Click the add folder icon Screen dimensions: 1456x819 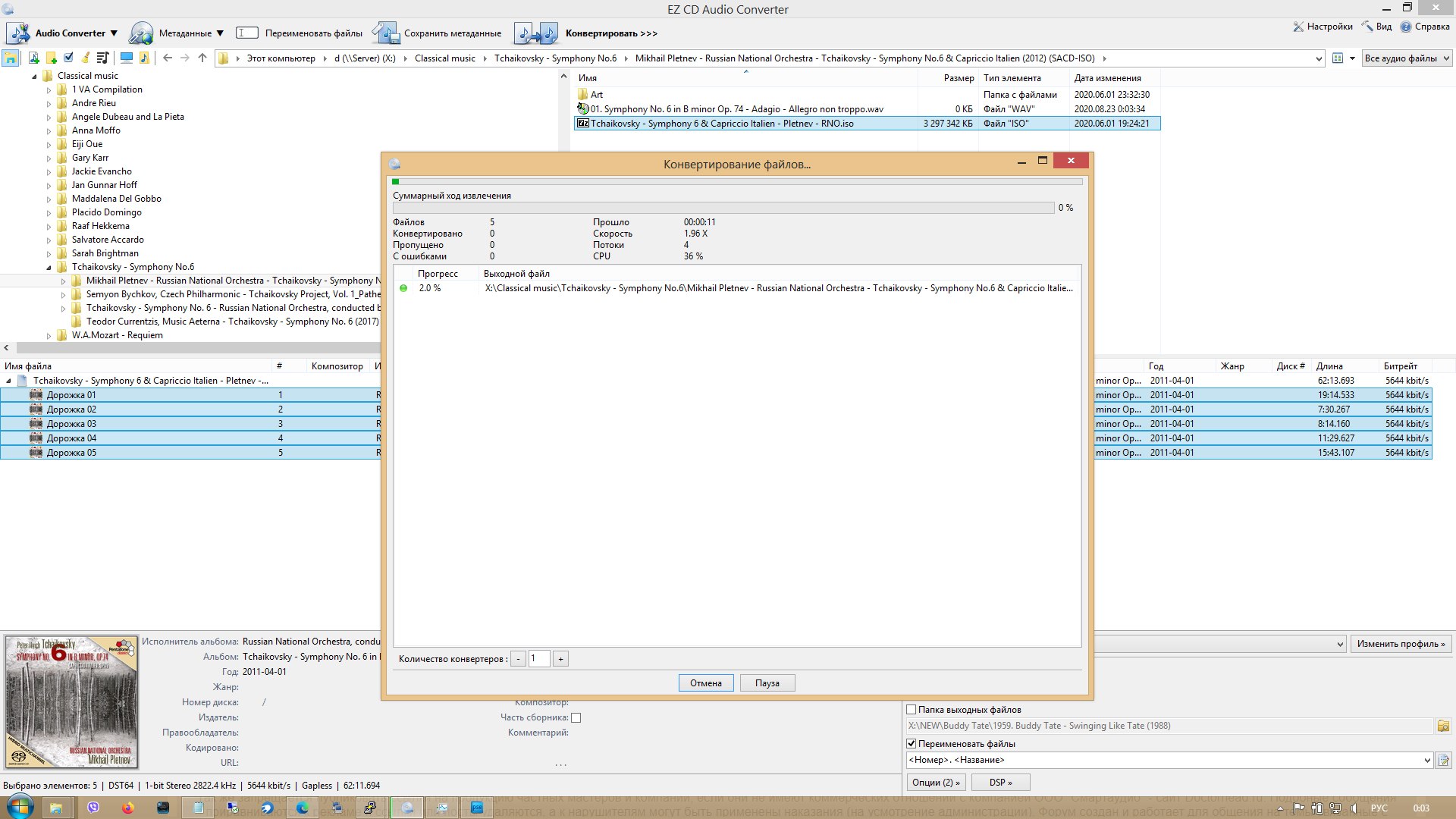tap(51, 58)
